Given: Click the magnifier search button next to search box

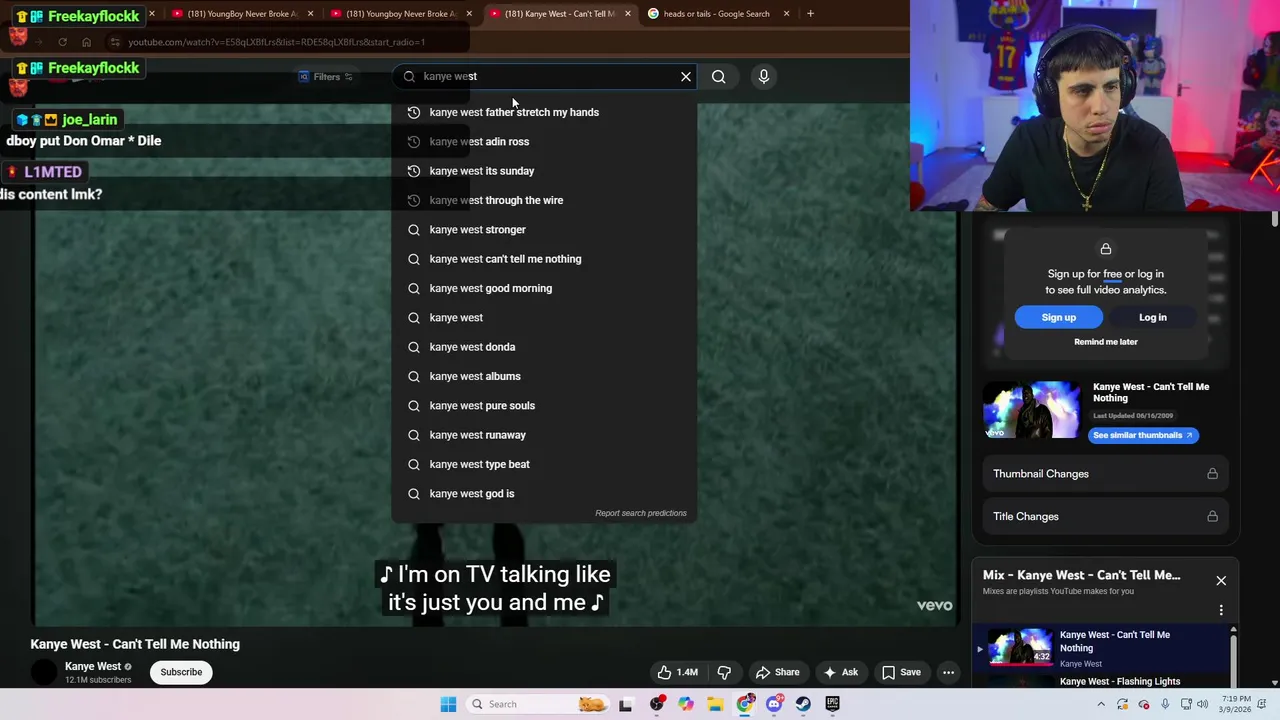Looking at the screenshot, I should click(718, 76).
